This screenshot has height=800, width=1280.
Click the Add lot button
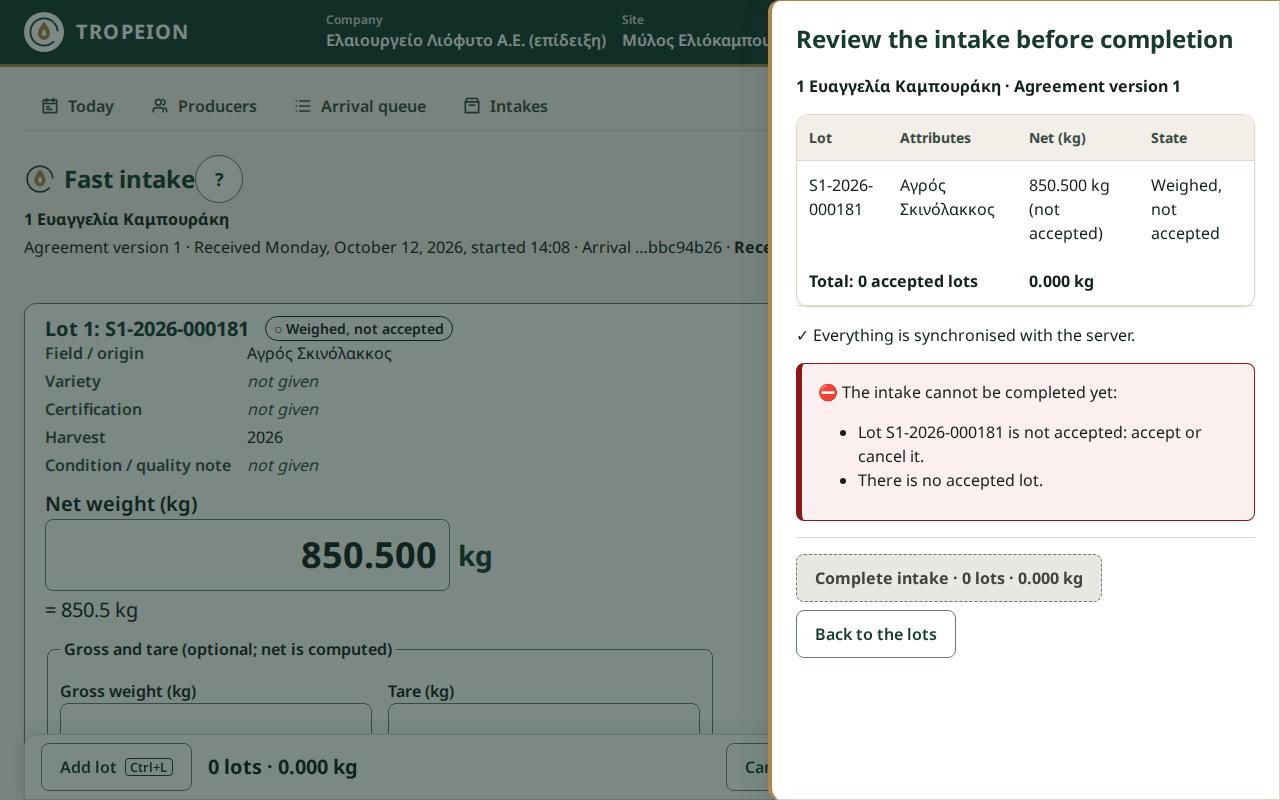pos(116,767)
